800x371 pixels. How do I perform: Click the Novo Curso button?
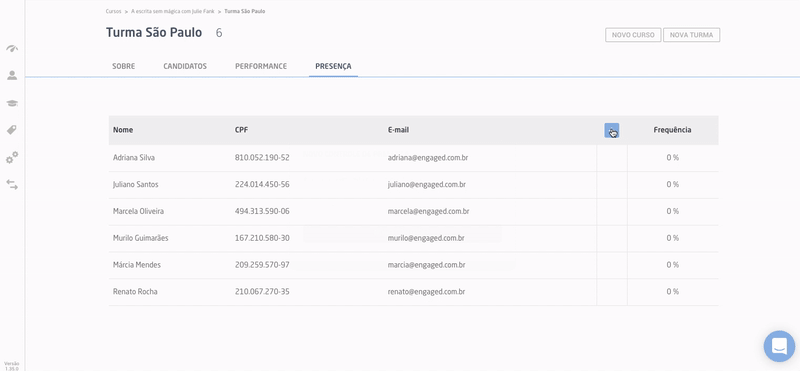(633, 35)
